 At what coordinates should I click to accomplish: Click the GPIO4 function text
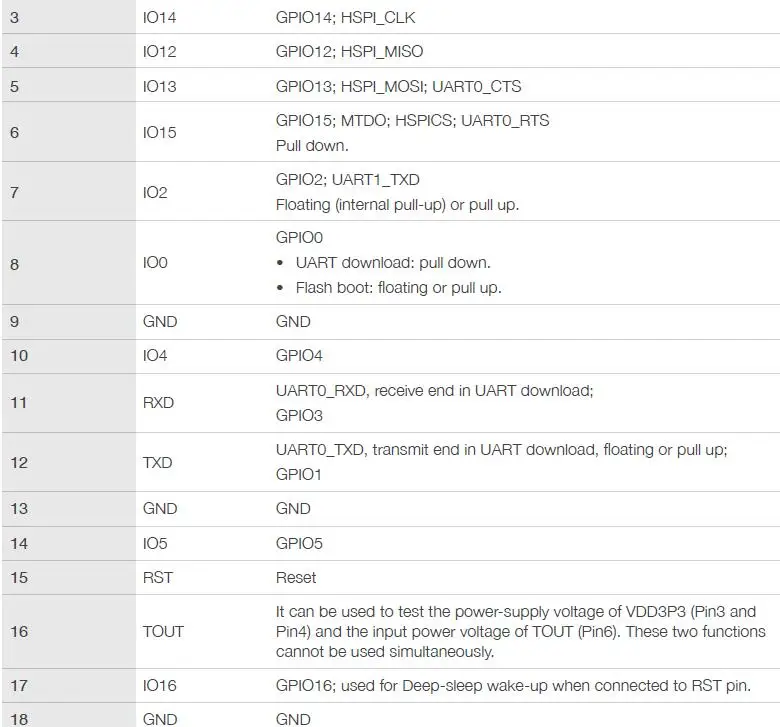[x=299, y=355]
